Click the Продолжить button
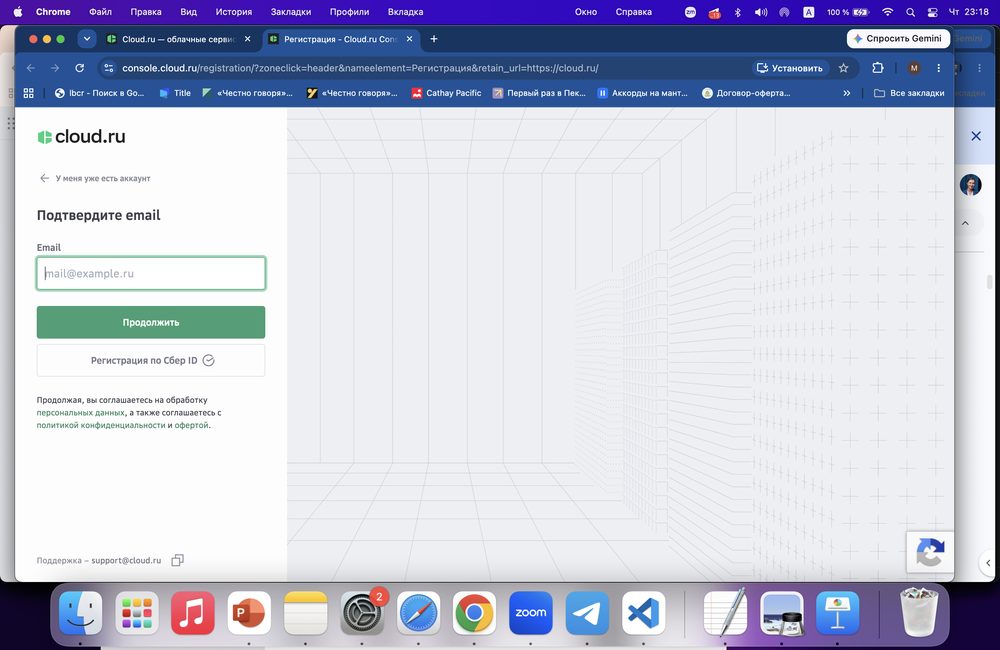Image resolution: width=1000 pixels, height=650 pixels. [151, 322]
